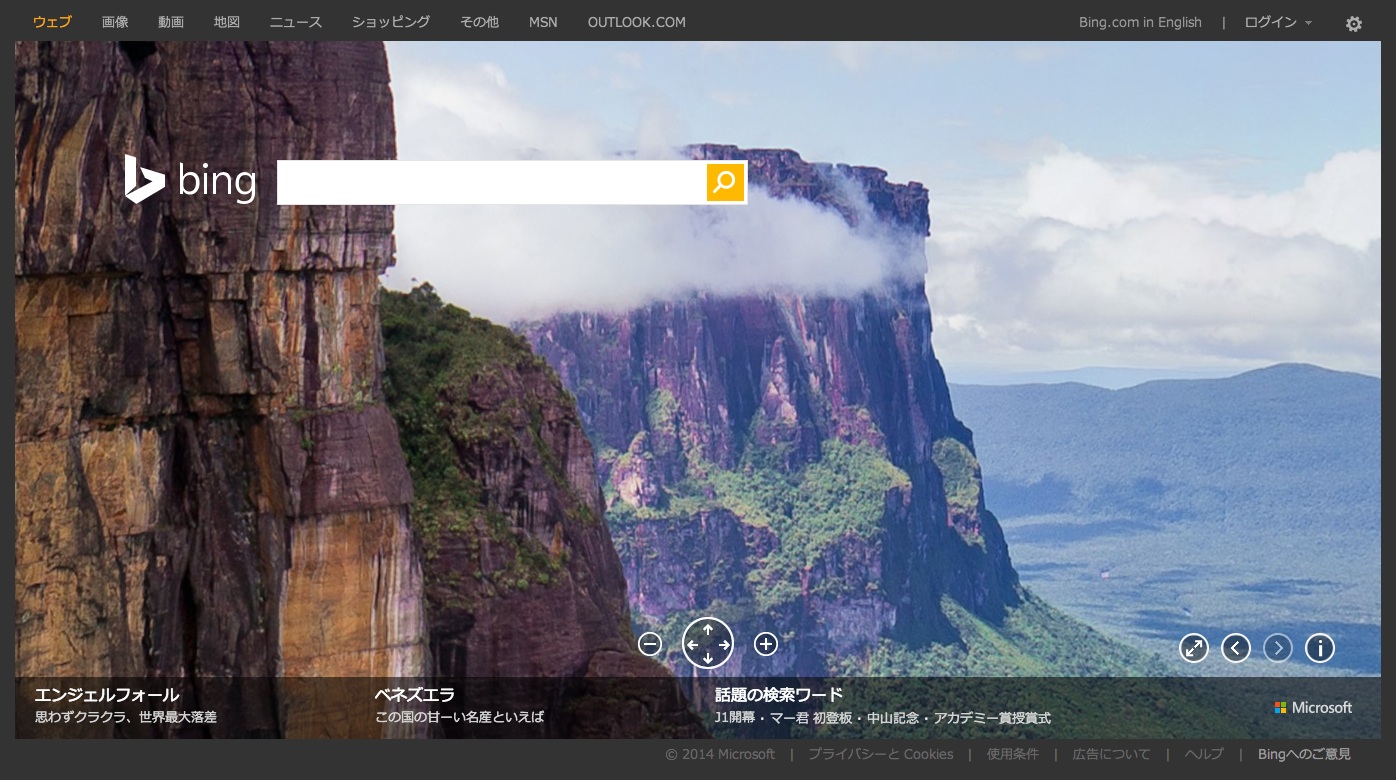Expand background image to fullscreen
The image size is (1396, 780).
[x=1194, y=648]
